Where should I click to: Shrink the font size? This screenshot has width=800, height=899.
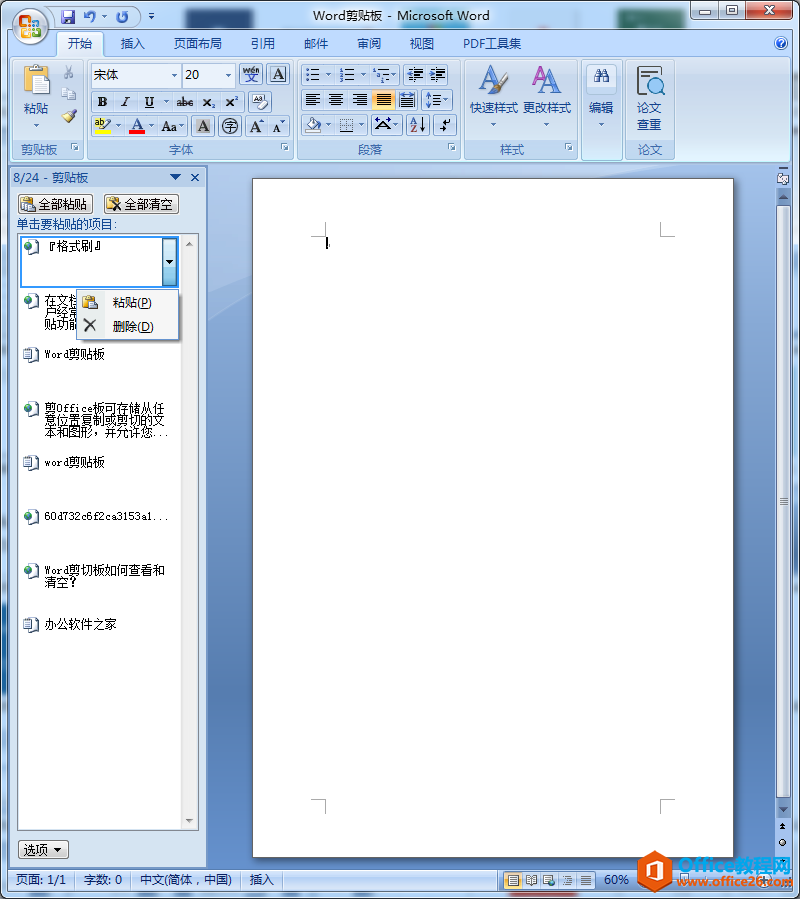278,126
